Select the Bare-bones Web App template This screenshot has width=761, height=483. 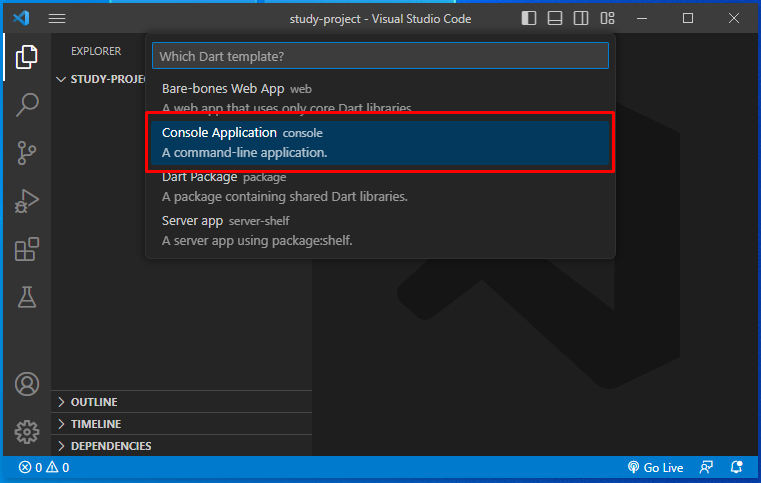pos(380,98)
